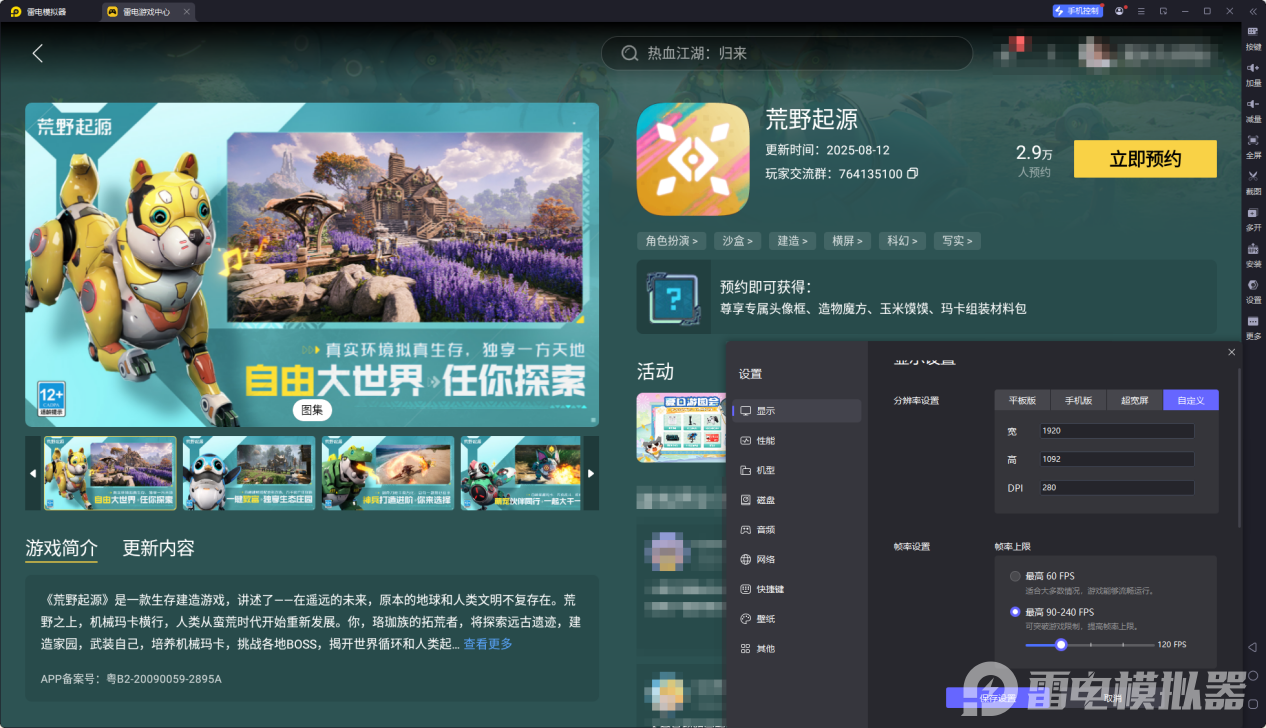Select the 显示 display settings category

(796, 411)
